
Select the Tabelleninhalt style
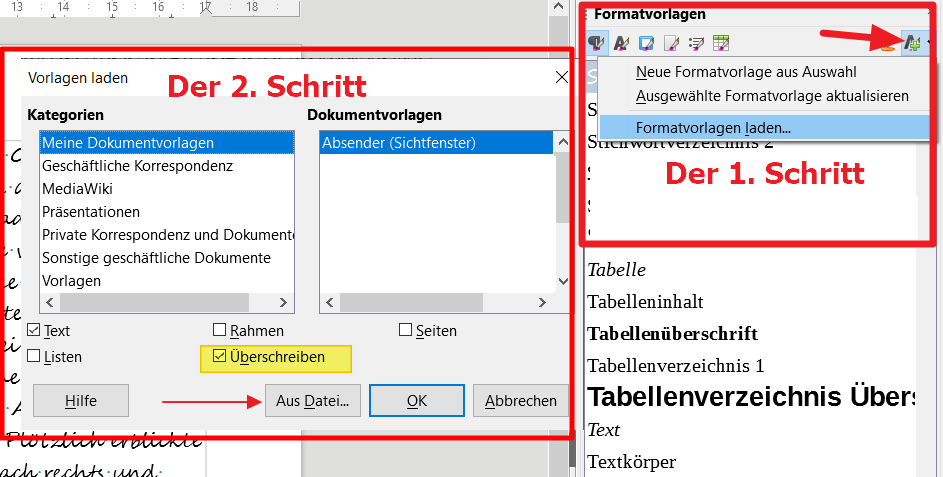645,302
